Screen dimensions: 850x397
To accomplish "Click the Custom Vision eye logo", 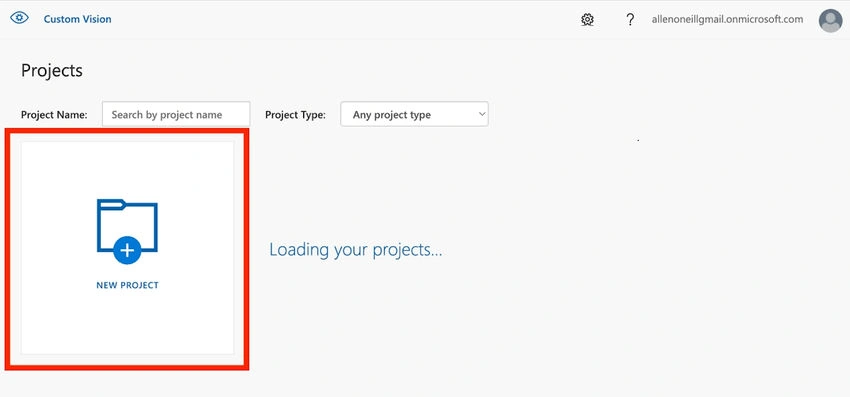I will [x=20, y=18].
